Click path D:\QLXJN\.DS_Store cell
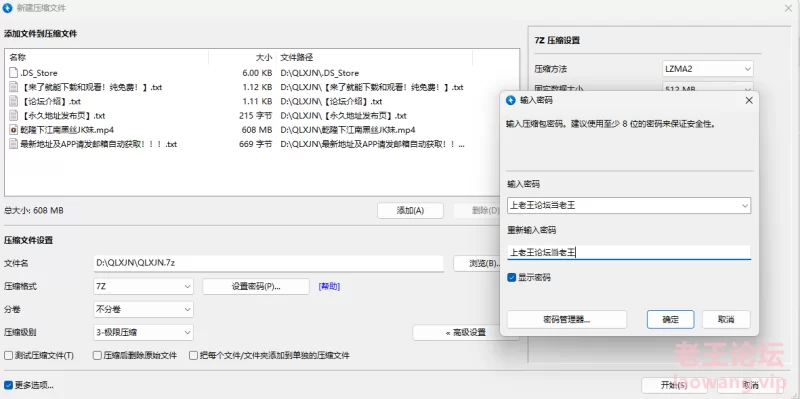 coord(319,73)
